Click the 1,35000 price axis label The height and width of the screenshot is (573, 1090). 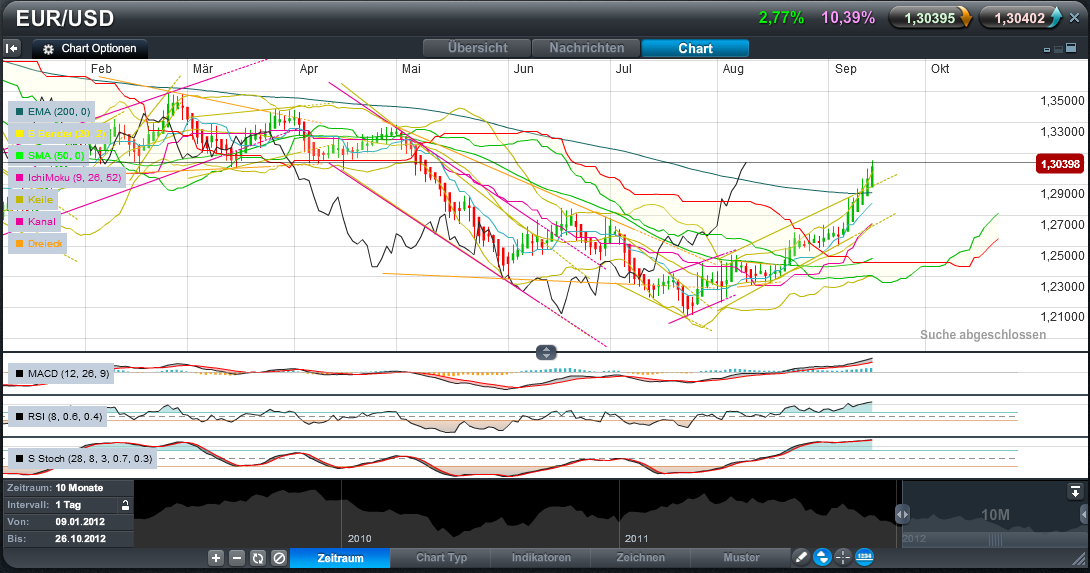[x=1061, y=101]
